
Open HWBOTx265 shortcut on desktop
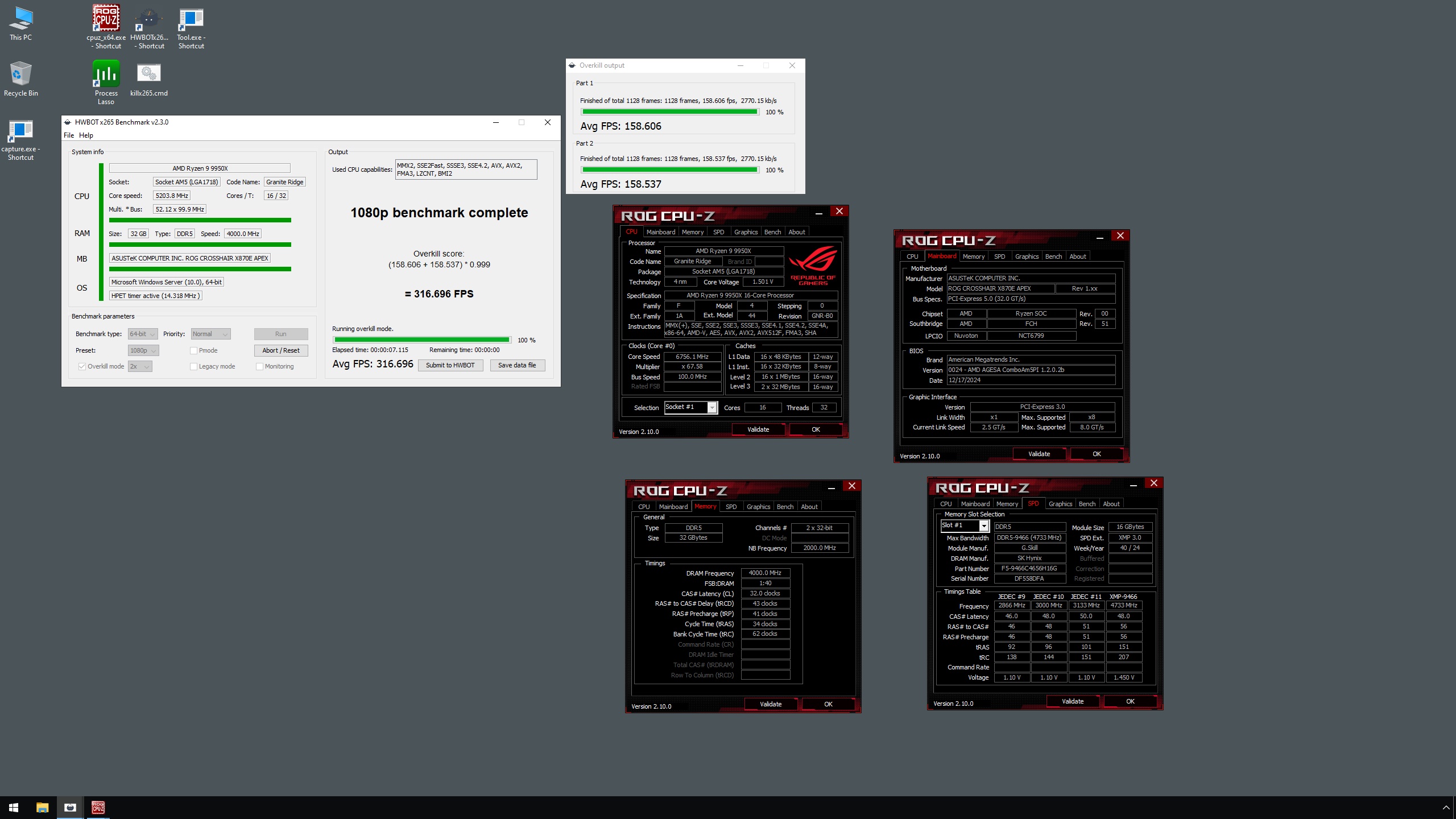tap(149, 27)
